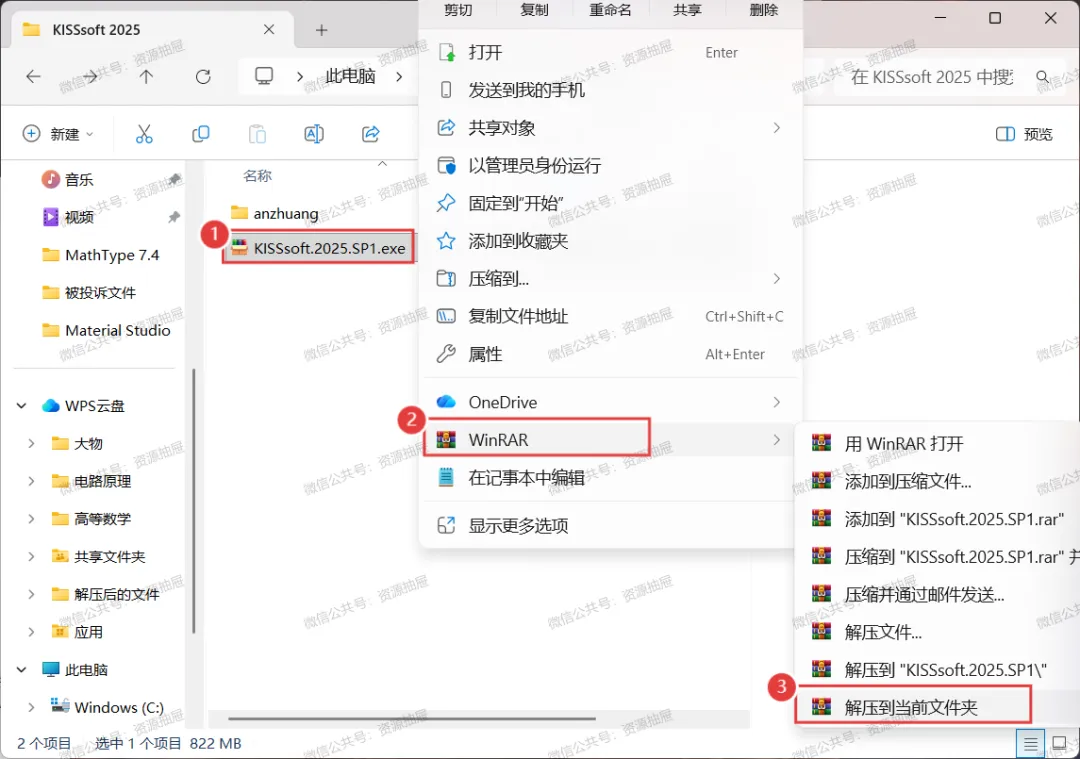Choose 发送到我的手机
This screenshot has width=1080, height=759.
pyautogui.click(x=610, y=90)
